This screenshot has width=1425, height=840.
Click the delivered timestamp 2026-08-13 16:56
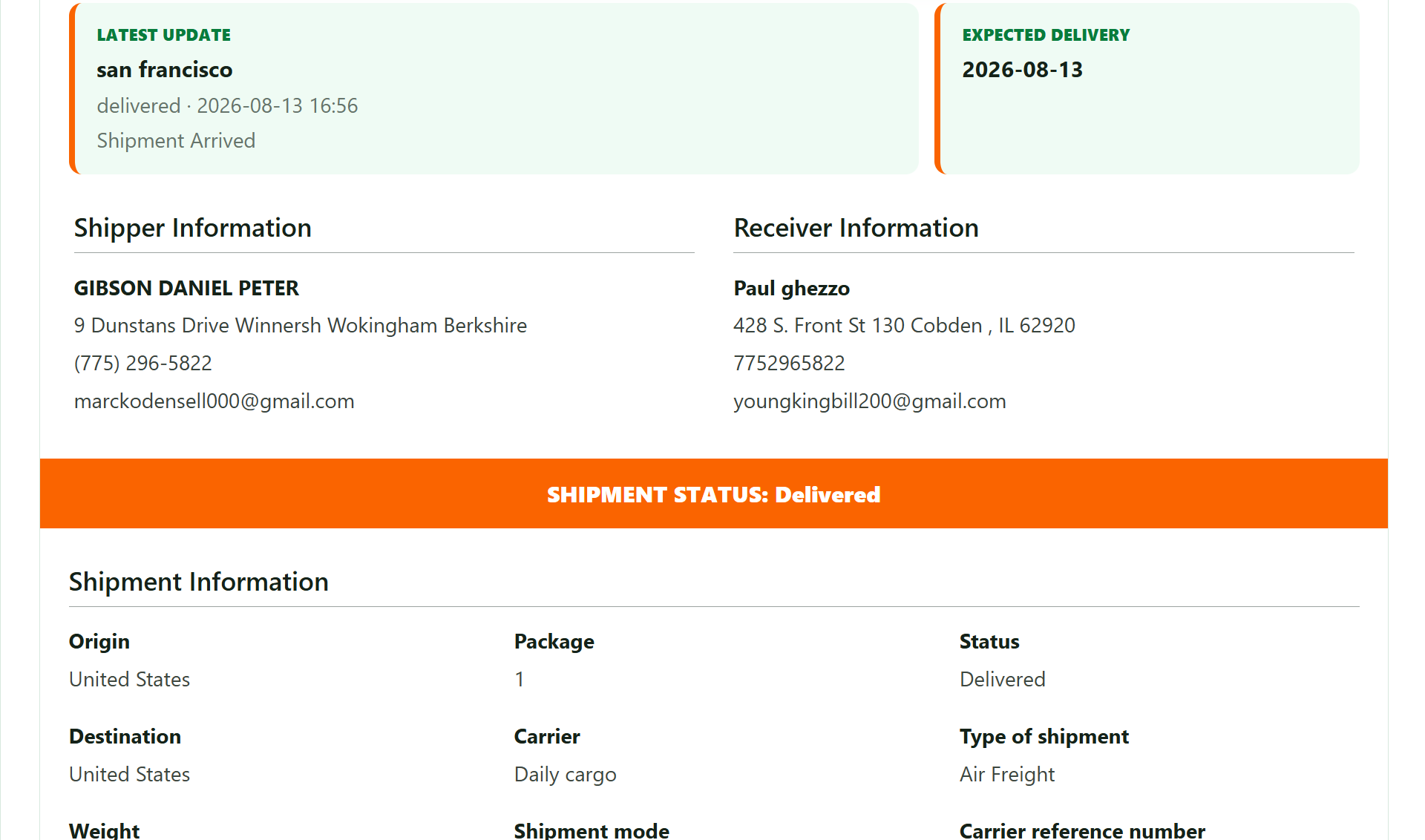(x=278, y=106)
